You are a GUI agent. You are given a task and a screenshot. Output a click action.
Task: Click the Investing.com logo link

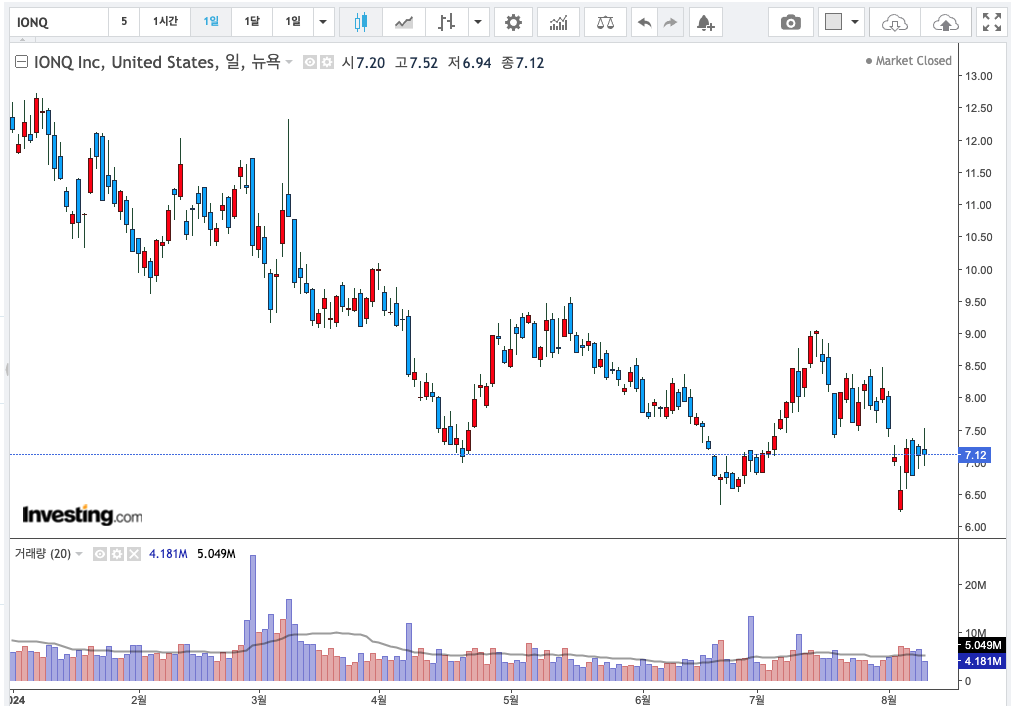point(83,515)
